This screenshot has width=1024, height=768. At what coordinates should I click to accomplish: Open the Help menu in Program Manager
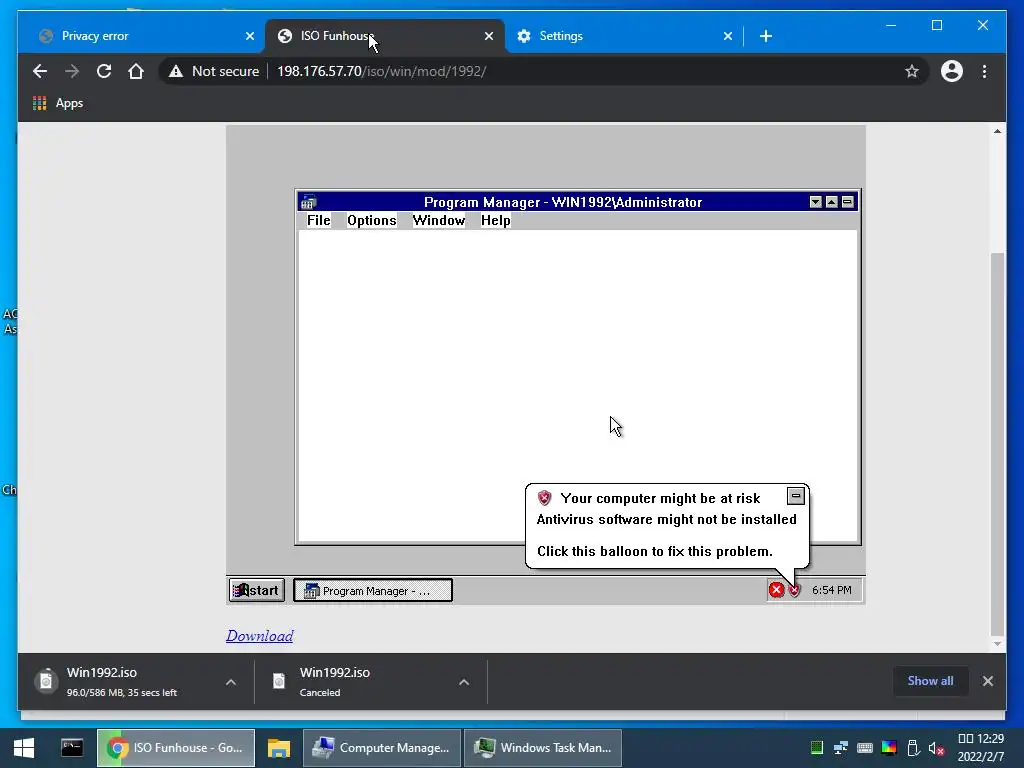(x=496, y=221)
